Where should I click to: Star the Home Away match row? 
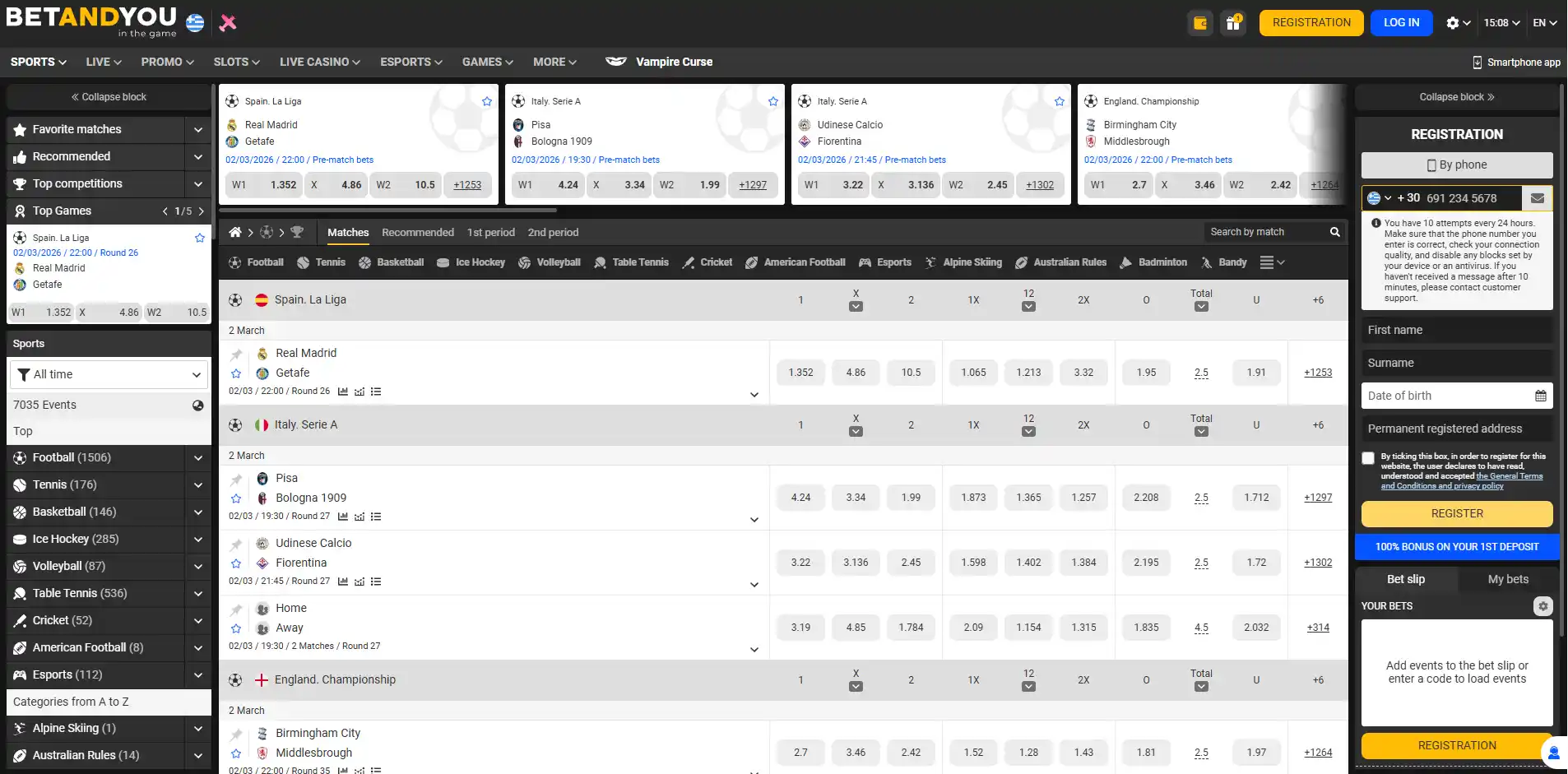click(236, 628)
